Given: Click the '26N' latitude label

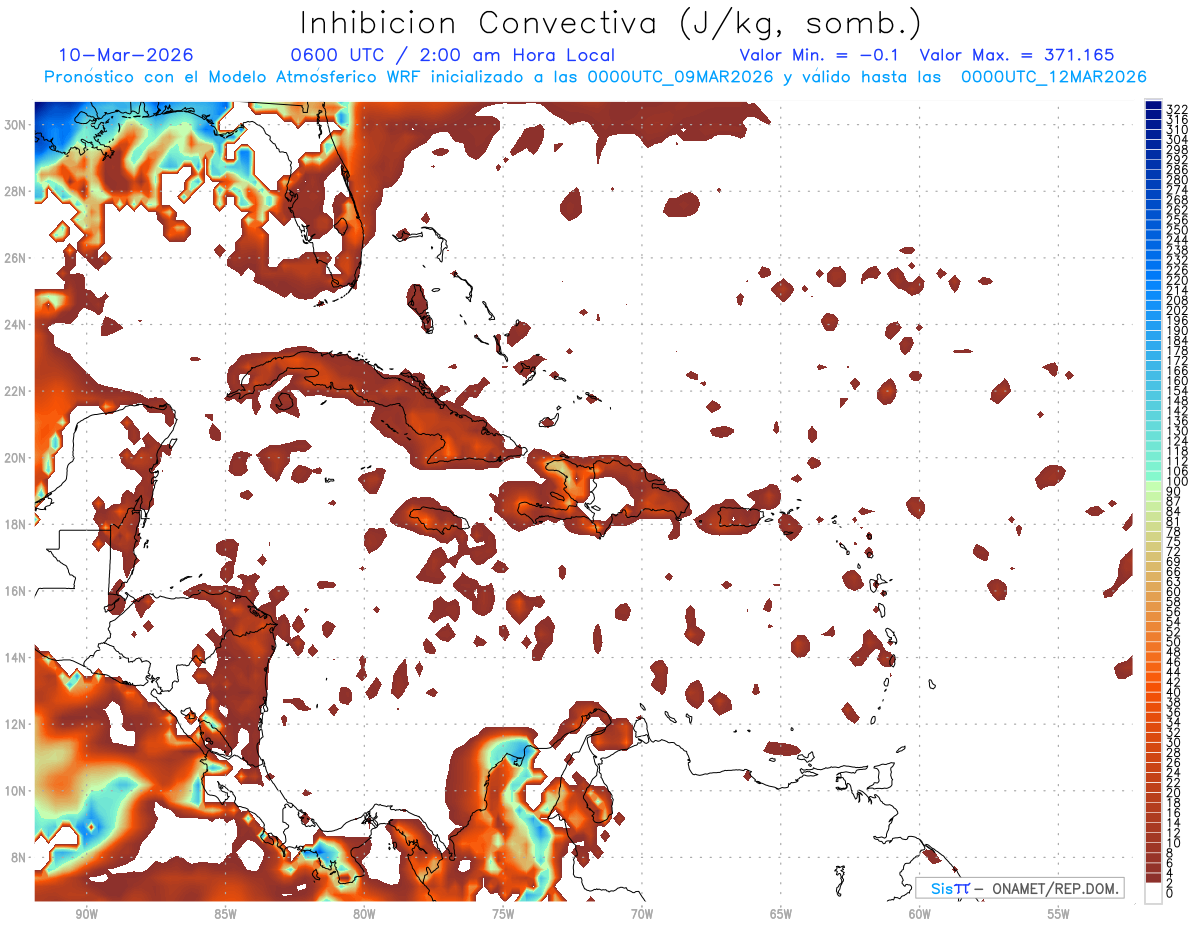Looking at the screenshot, I should click(16, 258).
